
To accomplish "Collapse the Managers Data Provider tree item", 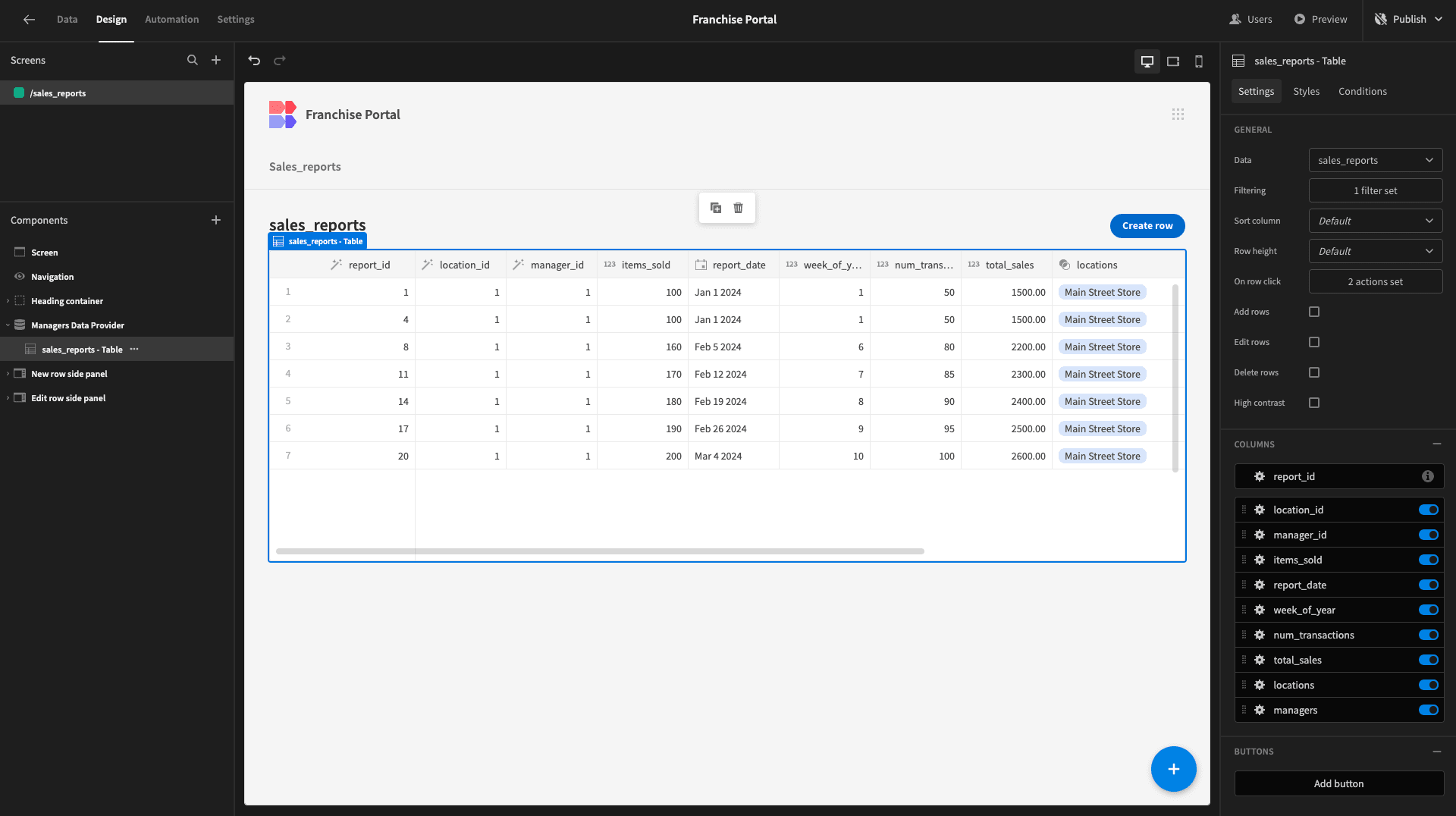I will pos(8,325).
